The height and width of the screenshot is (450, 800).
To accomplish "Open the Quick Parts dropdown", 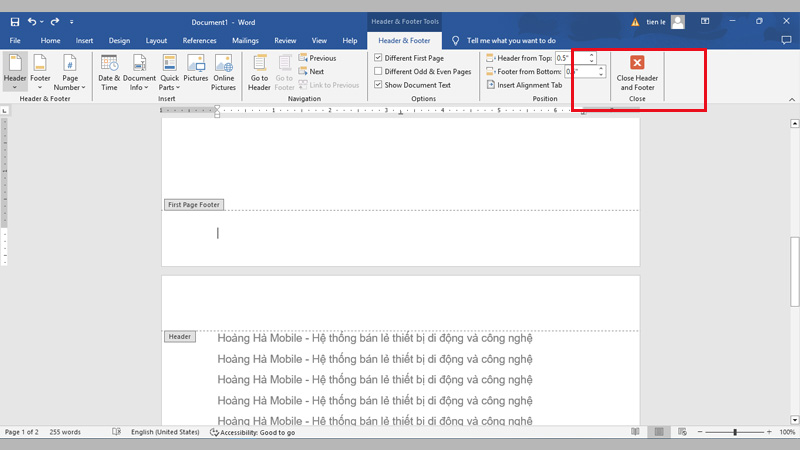I will [169, 70].
